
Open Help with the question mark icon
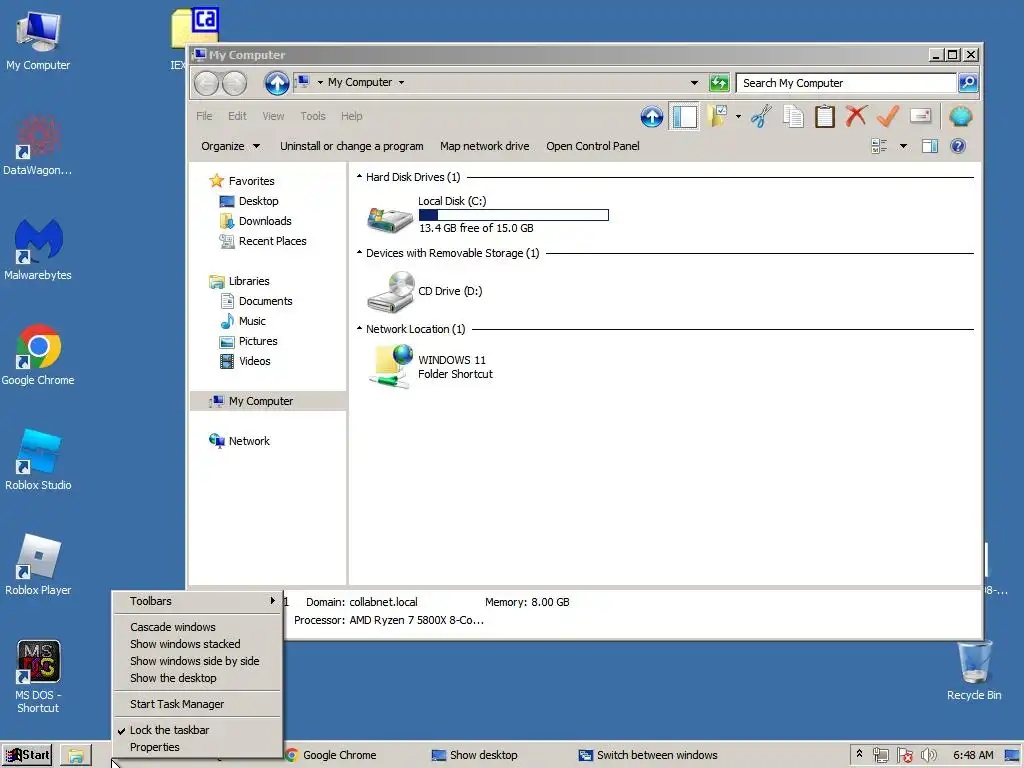[x=957, y=146]
